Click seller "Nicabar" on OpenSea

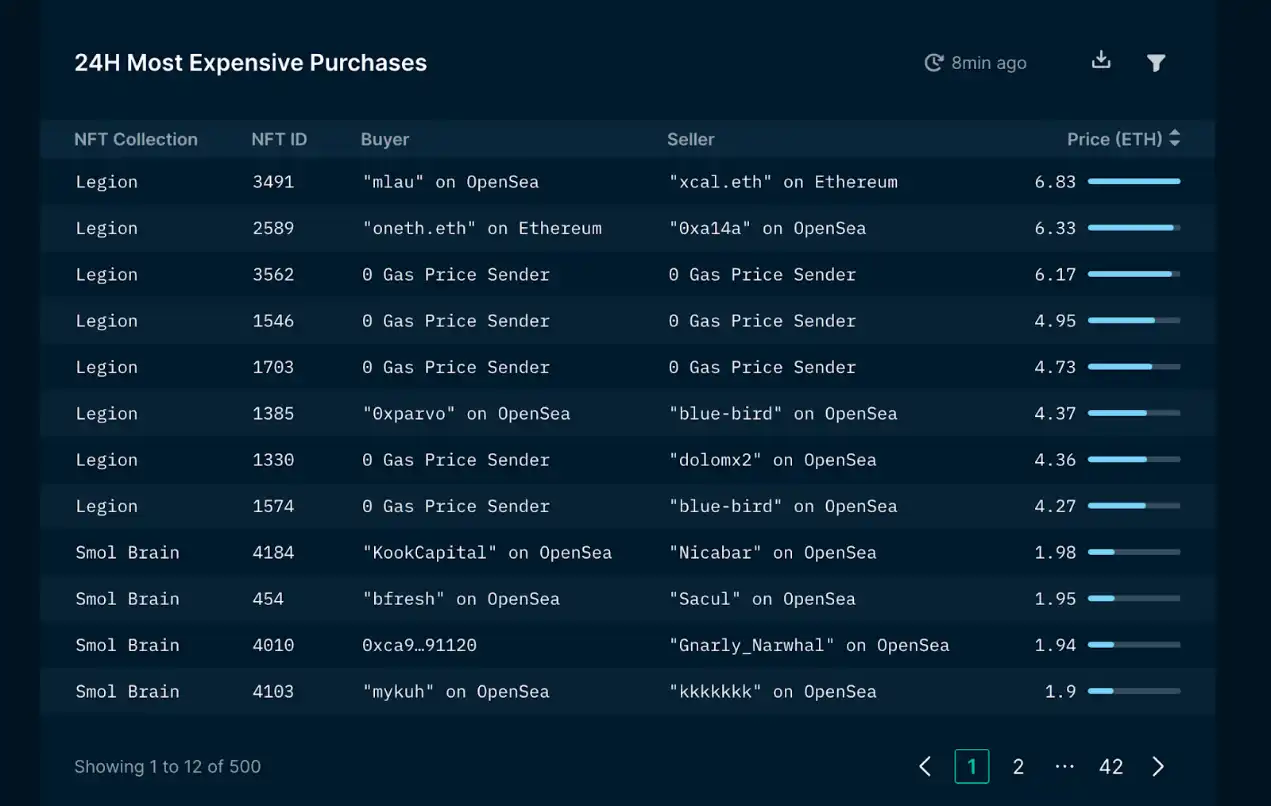click(772, 552)
